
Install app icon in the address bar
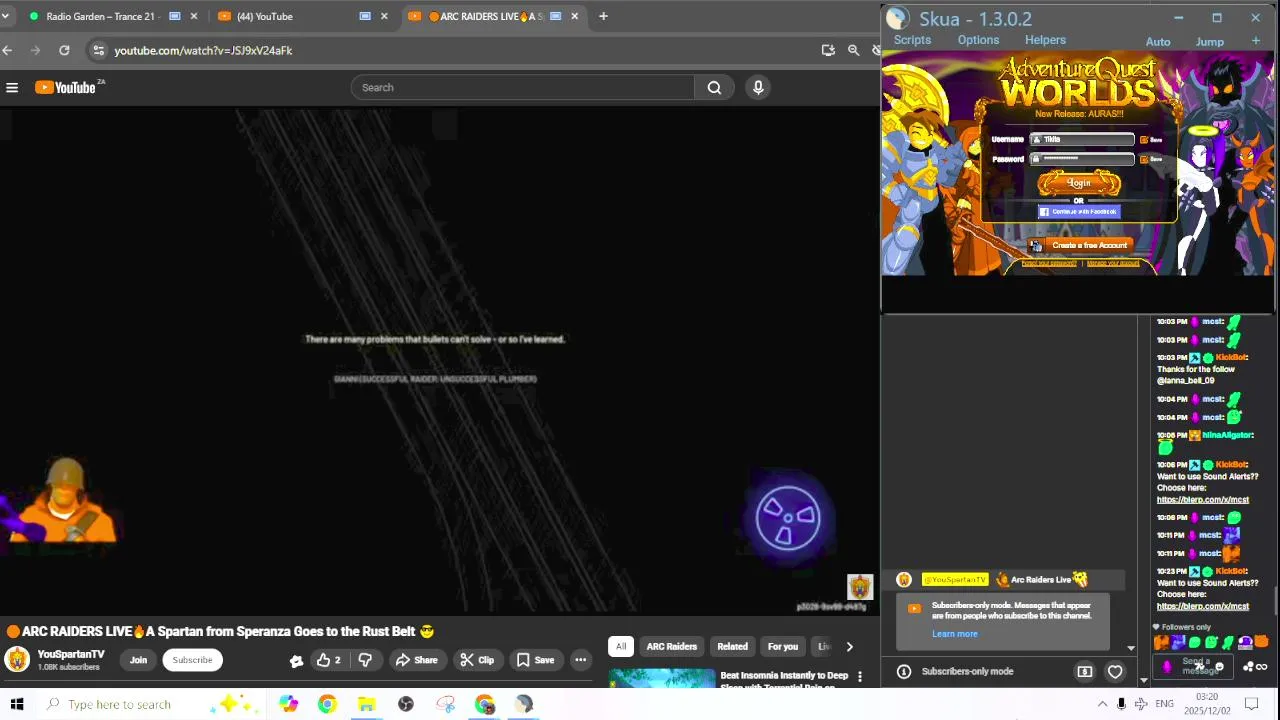[x=828, y=50]
